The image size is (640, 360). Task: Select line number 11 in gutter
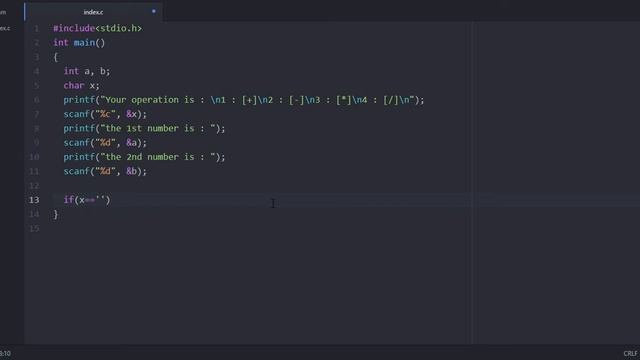[34, 171]
